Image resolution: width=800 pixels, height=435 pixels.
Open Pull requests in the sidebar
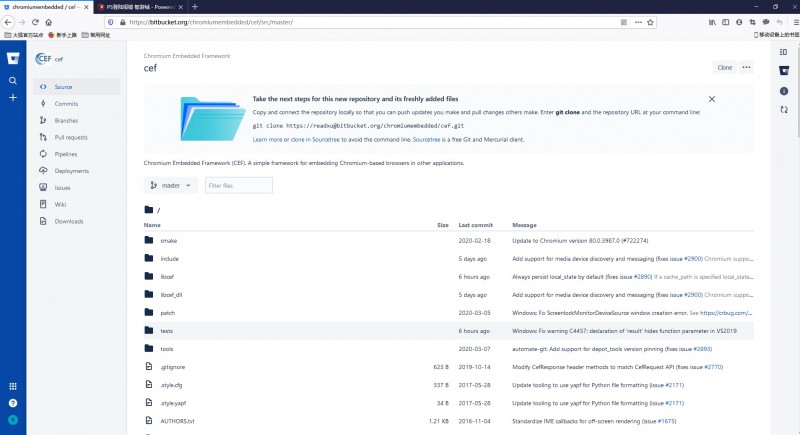(x=71, y=136)
